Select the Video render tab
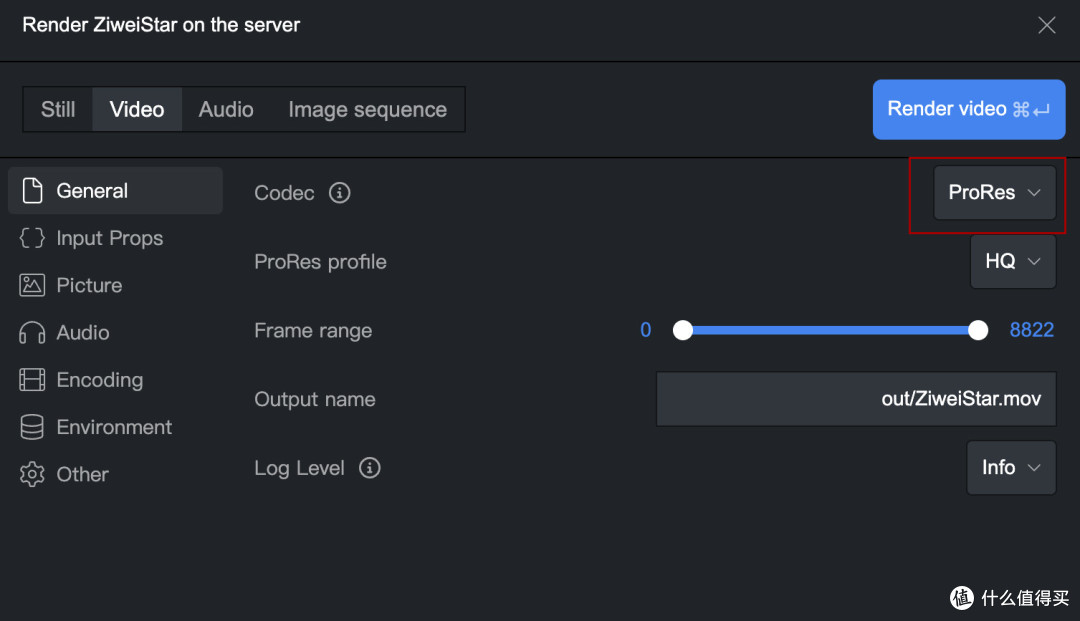Screen dimensions: 1080x621 (137, 109)
